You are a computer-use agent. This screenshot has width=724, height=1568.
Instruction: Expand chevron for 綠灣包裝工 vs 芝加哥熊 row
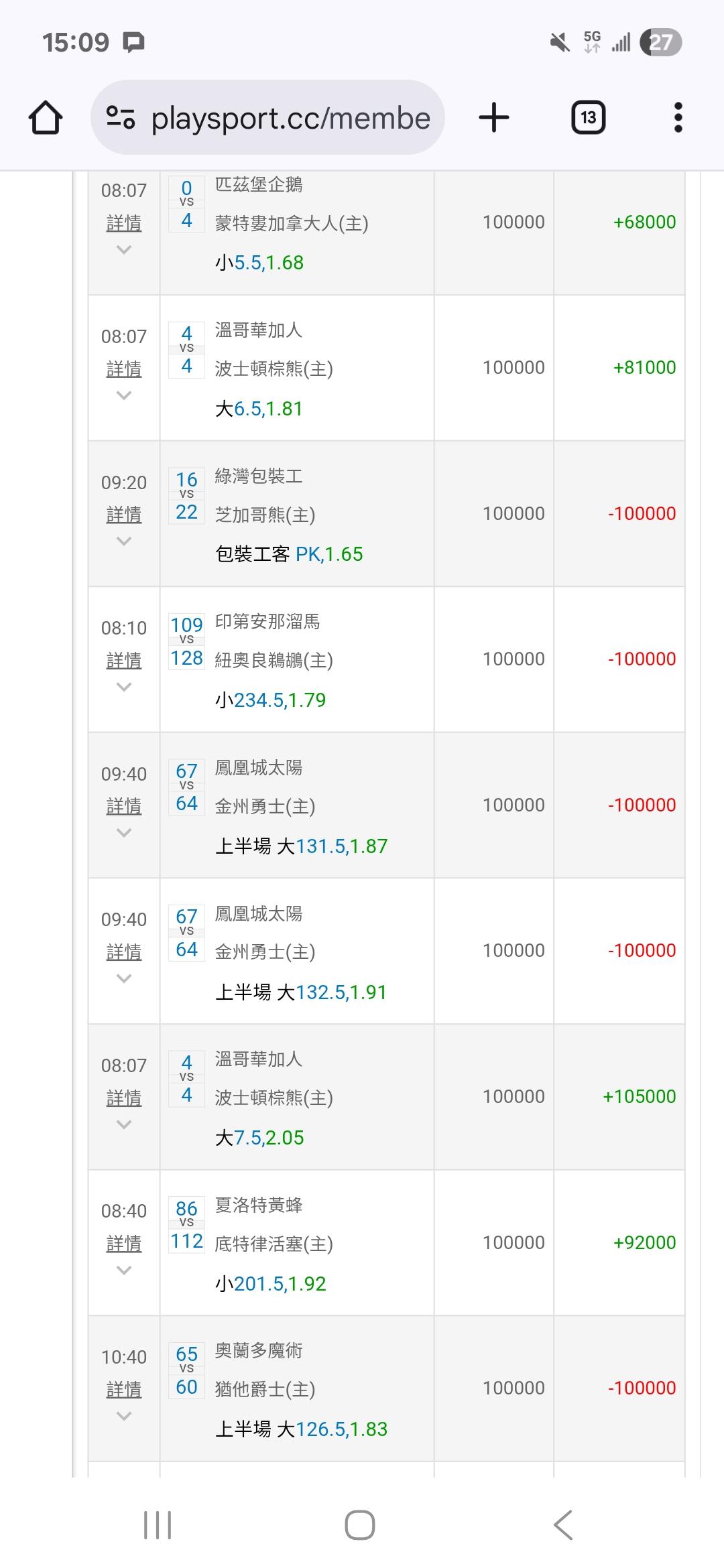tap(124, 541)
